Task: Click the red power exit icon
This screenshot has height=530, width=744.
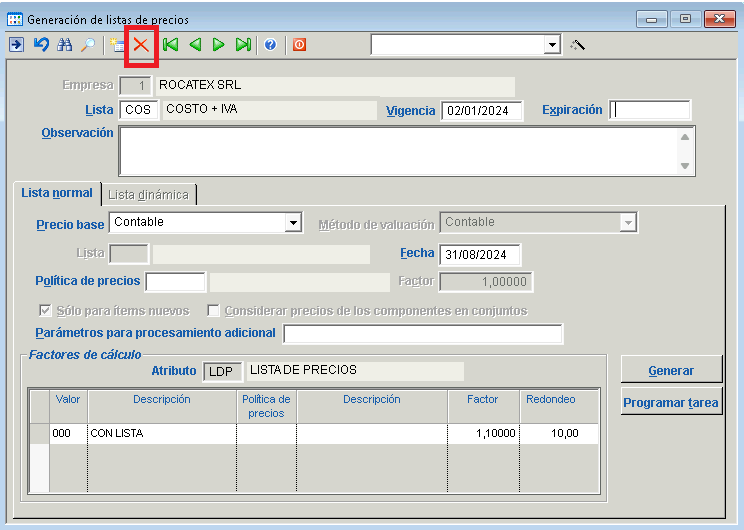Action: point(299,45)
